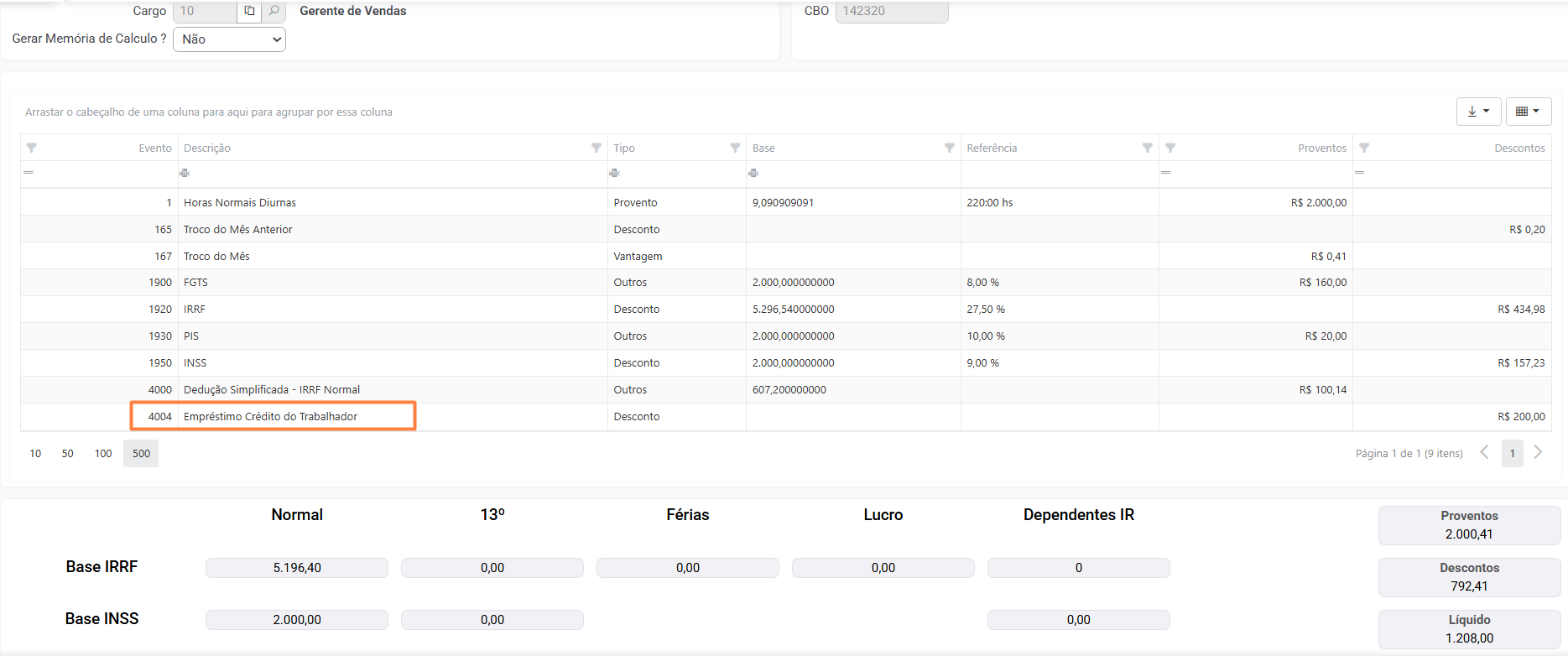1568x656 pixels.
Task: Click Descontos column filter funnel
Action: (x=1364, y=148)
